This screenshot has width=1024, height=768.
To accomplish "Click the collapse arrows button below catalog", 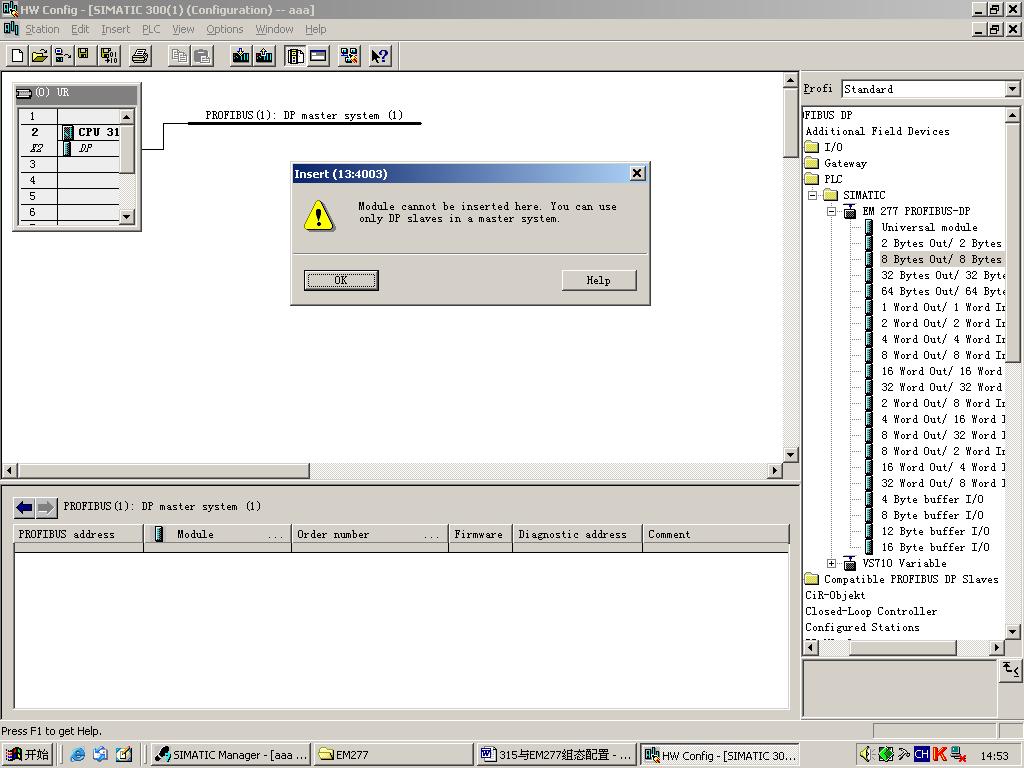I will click(1010, 670).
